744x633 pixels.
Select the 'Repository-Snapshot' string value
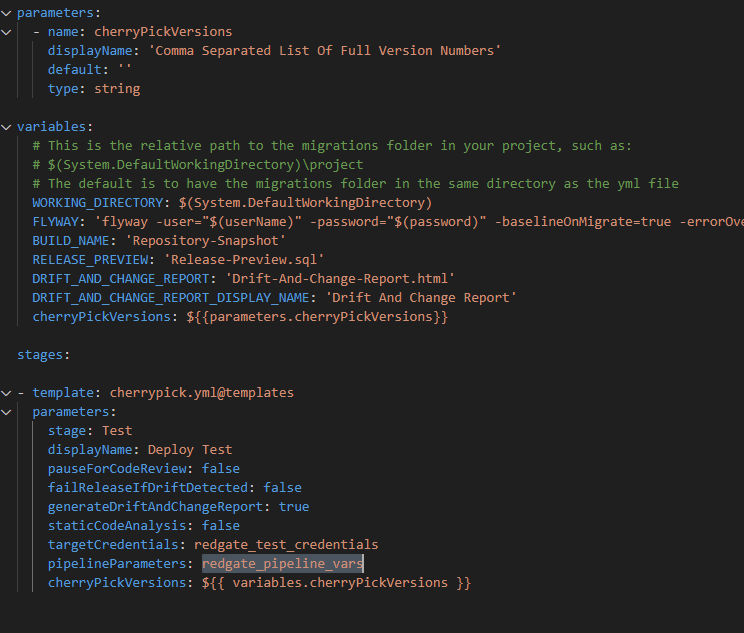point(205,241)
